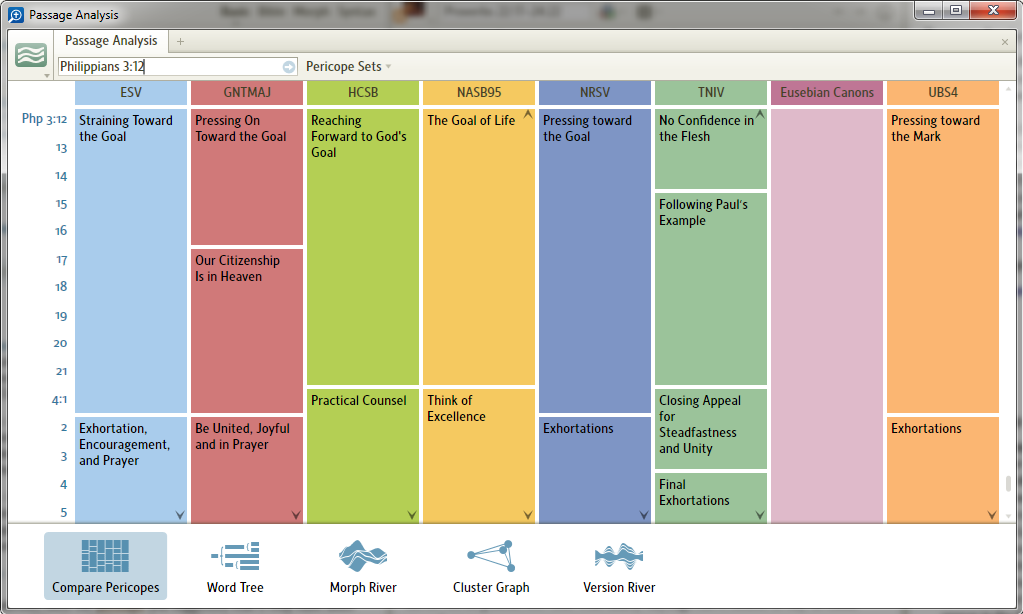
Task: Select NRSV 'Pressing toward the Goal' pericope
Action: click(595, 260)
